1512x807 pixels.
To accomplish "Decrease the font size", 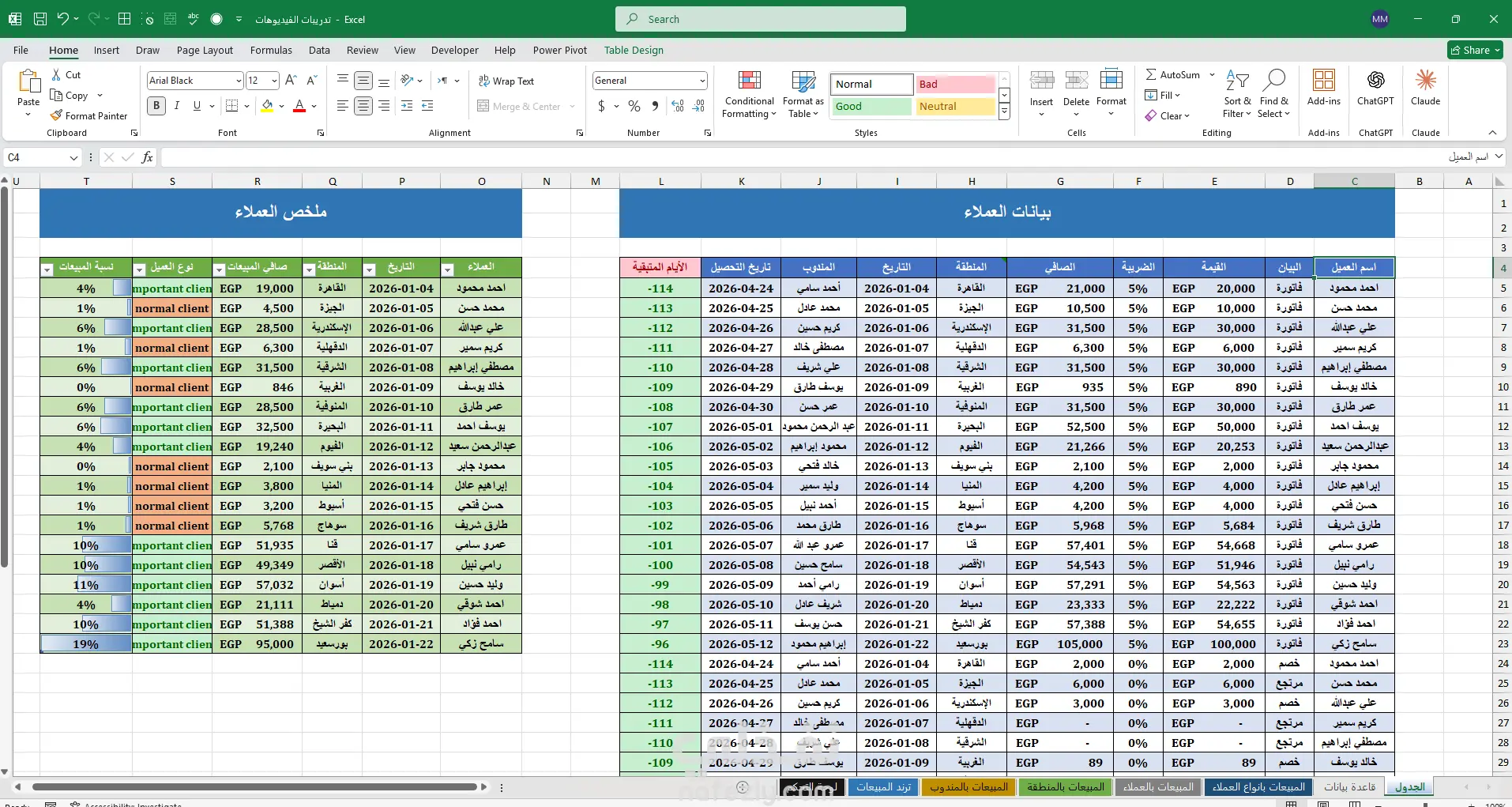I will click(x=312, y=81).
